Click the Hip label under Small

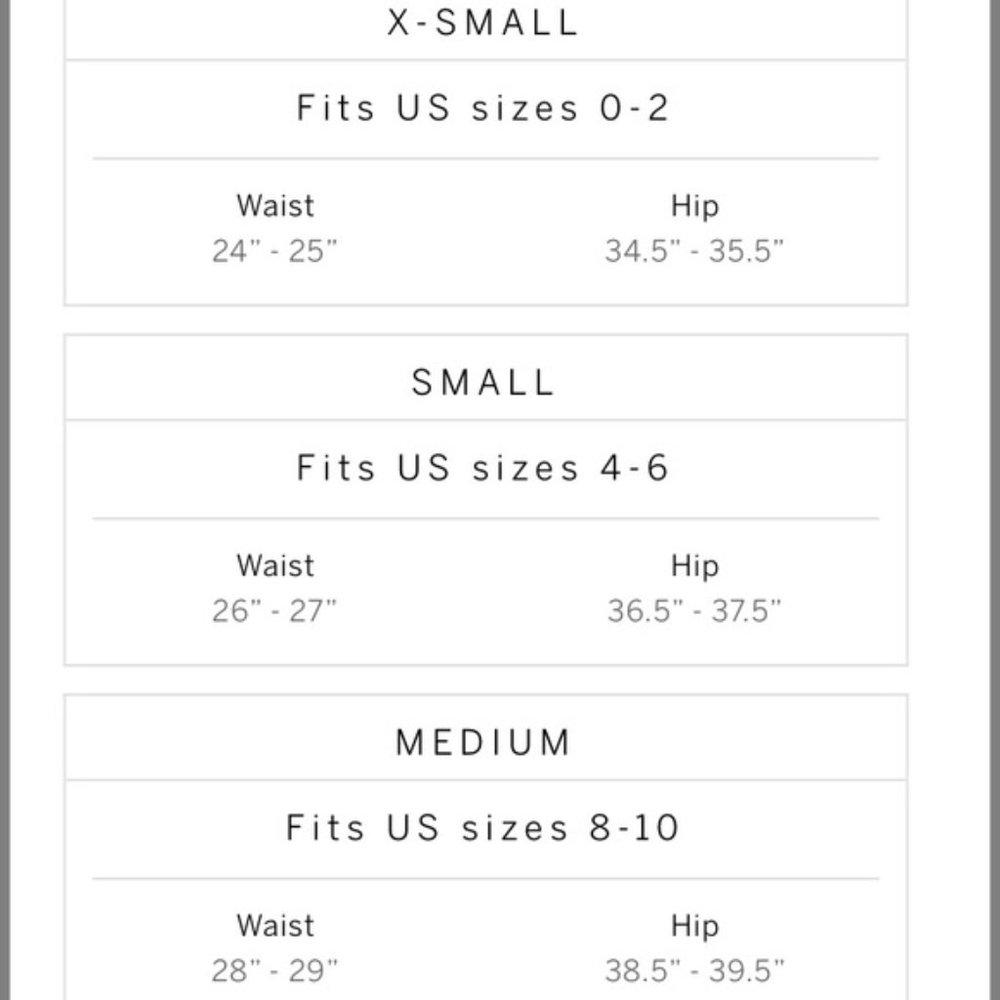click(694, 566)
